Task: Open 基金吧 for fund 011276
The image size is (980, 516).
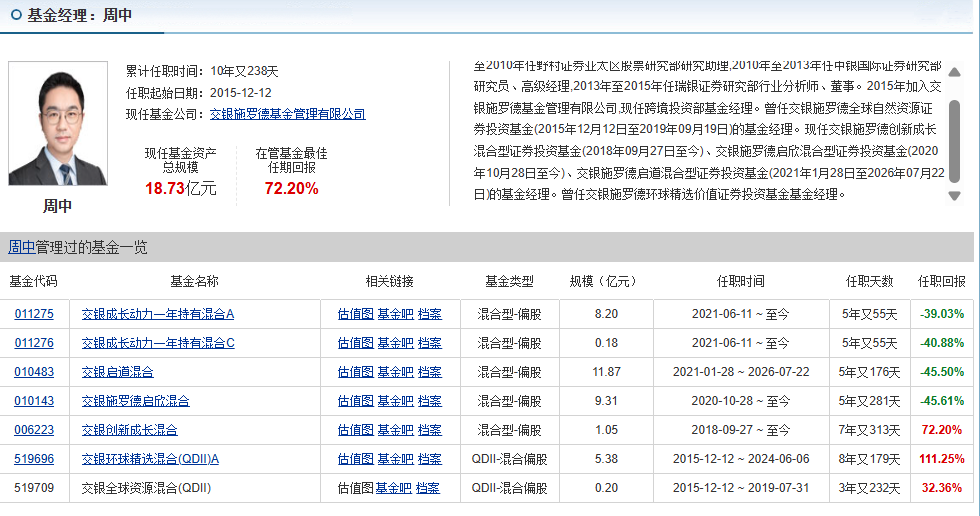Action: (396, 343)
